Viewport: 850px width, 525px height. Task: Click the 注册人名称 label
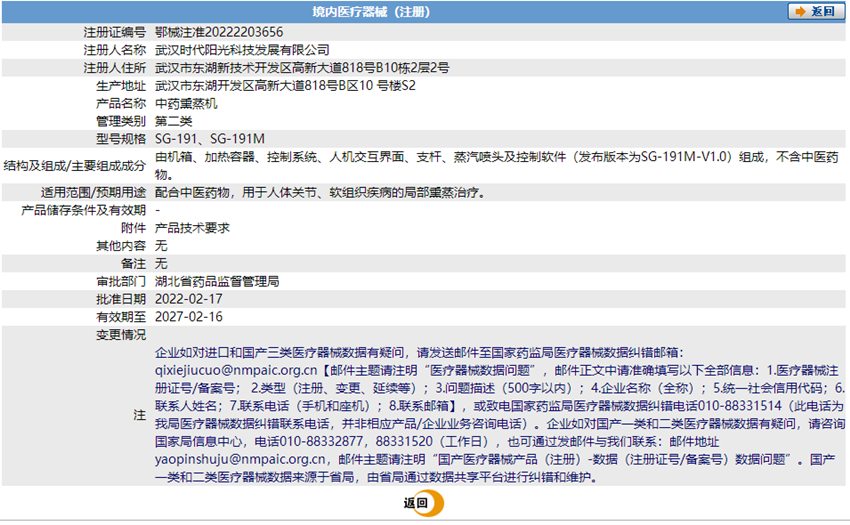point(114,50)
